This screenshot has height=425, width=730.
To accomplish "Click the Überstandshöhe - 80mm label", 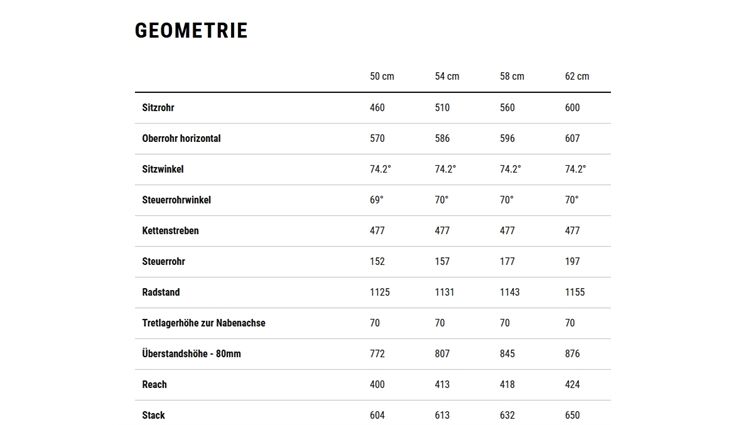I will (191, 353).
